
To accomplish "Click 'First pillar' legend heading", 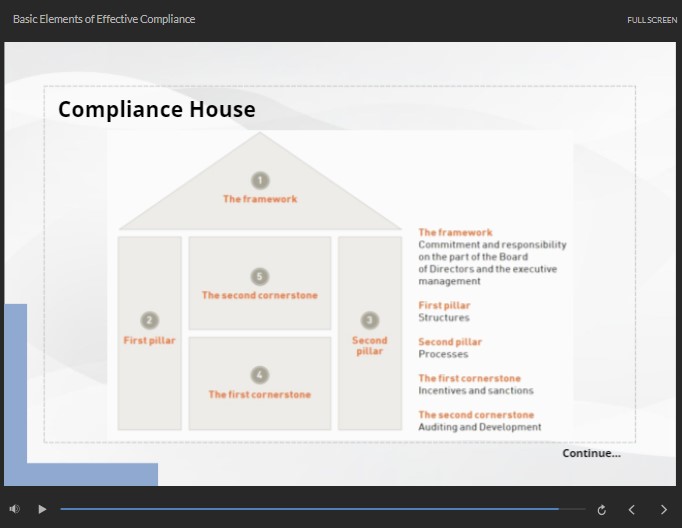I will [444, 306].
